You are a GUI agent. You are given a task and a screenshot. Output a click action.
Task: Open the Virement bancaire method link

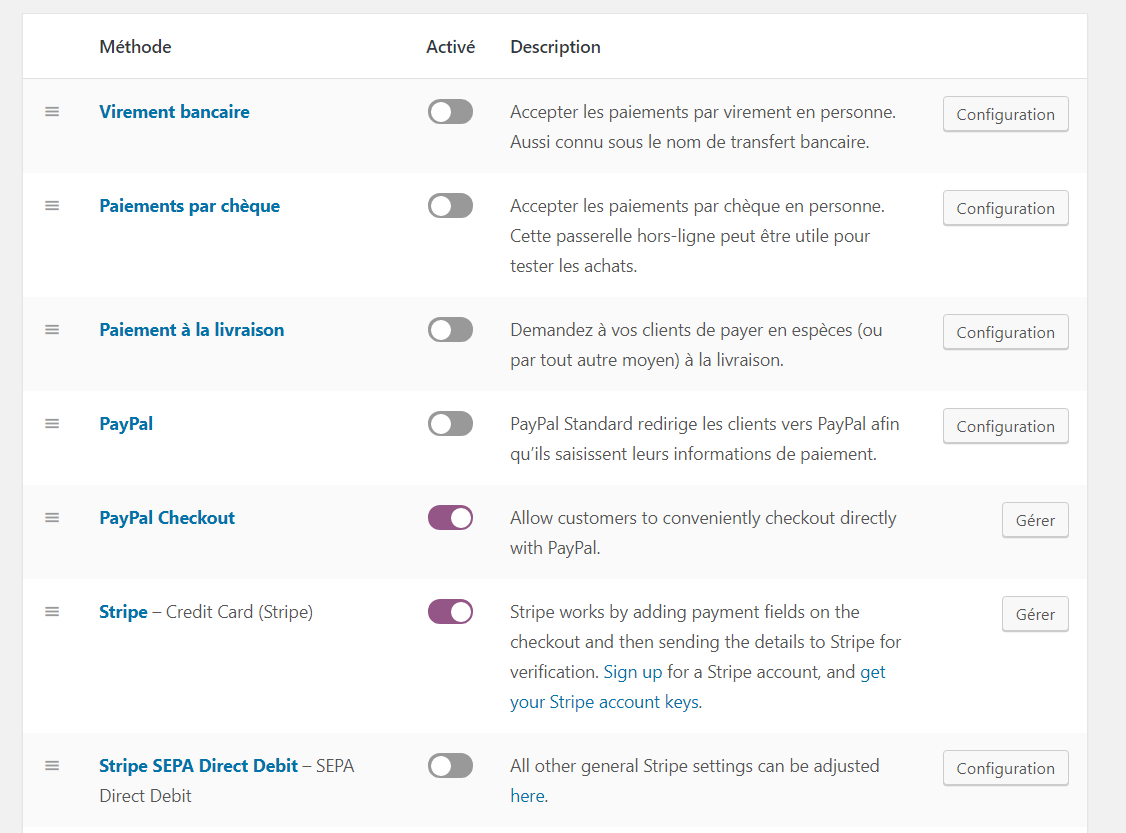pyautogui.click(x=175, y=112)
